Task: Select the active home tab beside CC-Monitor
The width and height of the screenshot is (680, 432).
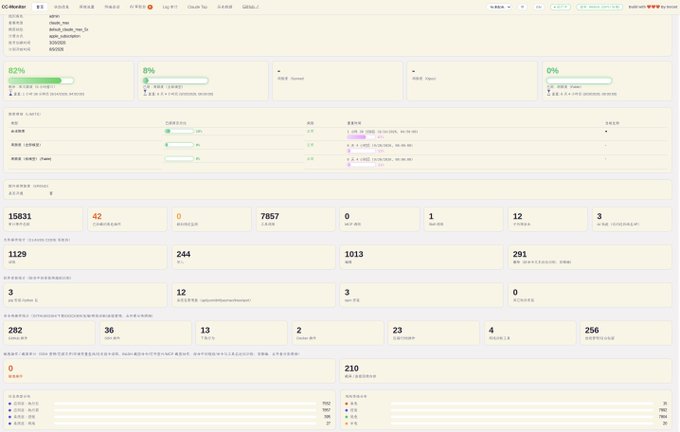Action: tap(40, 7)
